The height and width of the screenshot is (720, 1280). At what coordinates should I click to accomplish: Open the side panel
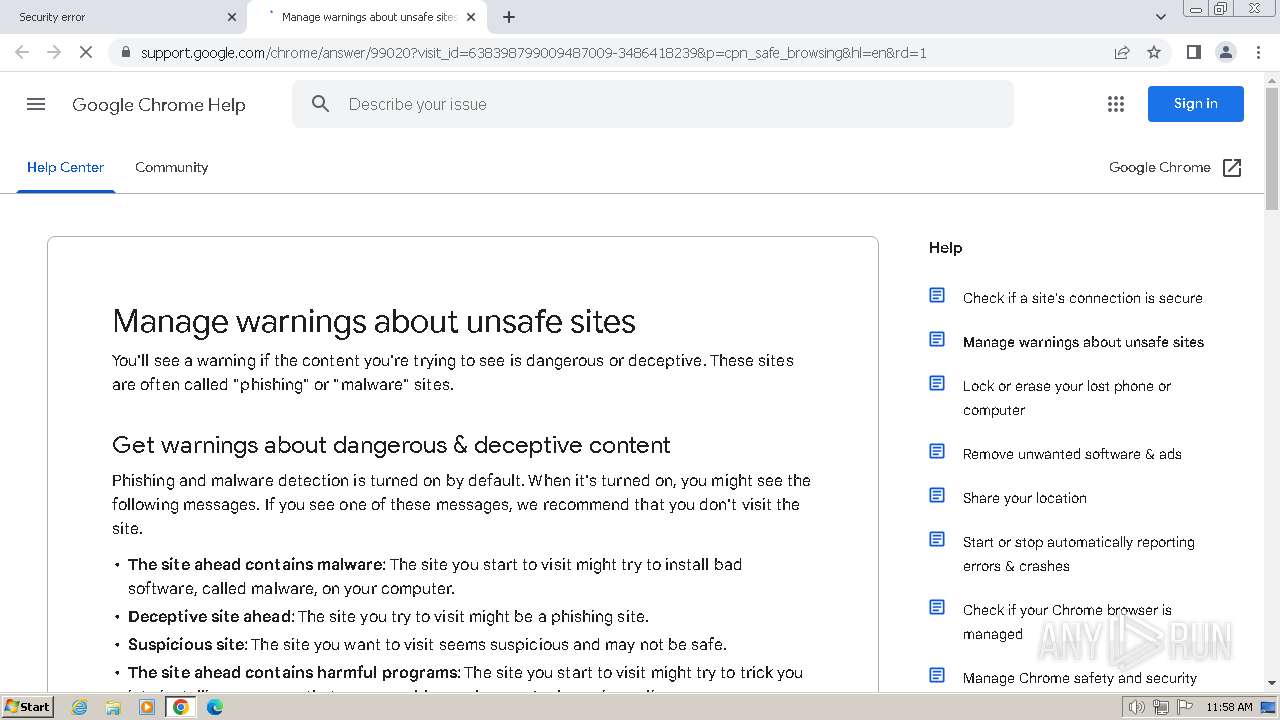pos(1193,52)
